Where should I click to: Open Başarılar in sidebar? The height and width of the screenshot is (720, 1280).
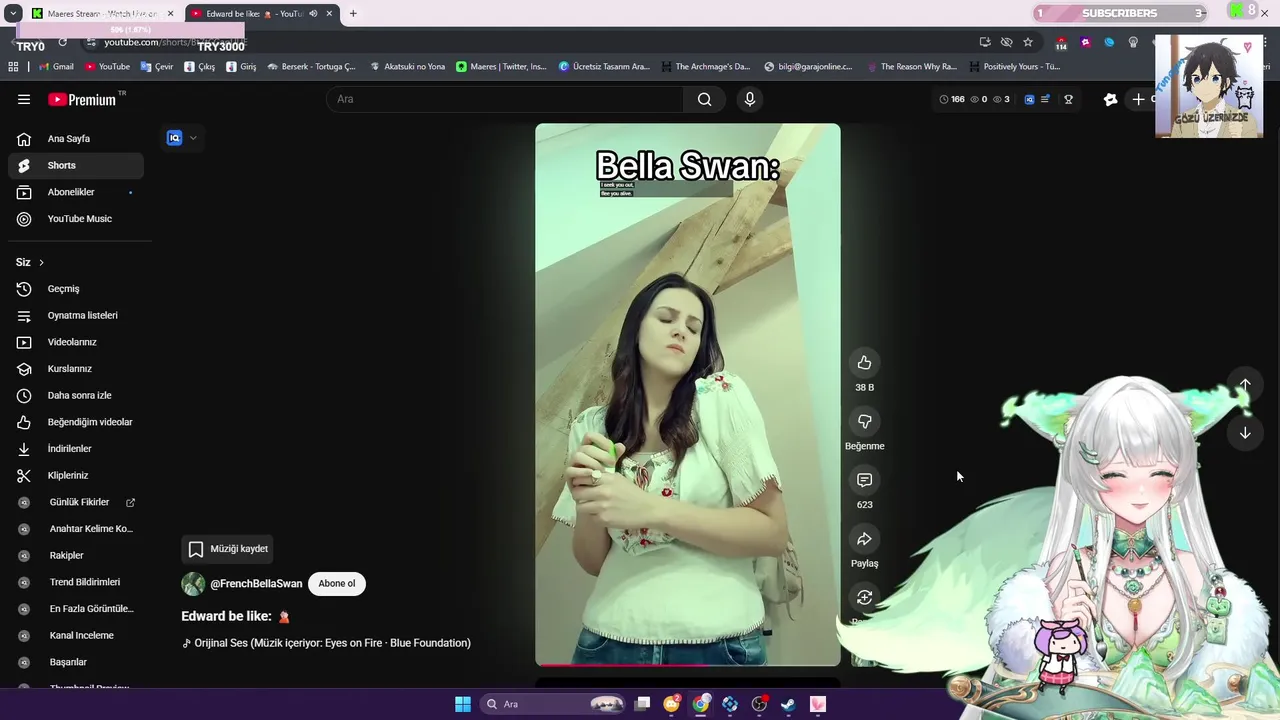coord(76,662)
